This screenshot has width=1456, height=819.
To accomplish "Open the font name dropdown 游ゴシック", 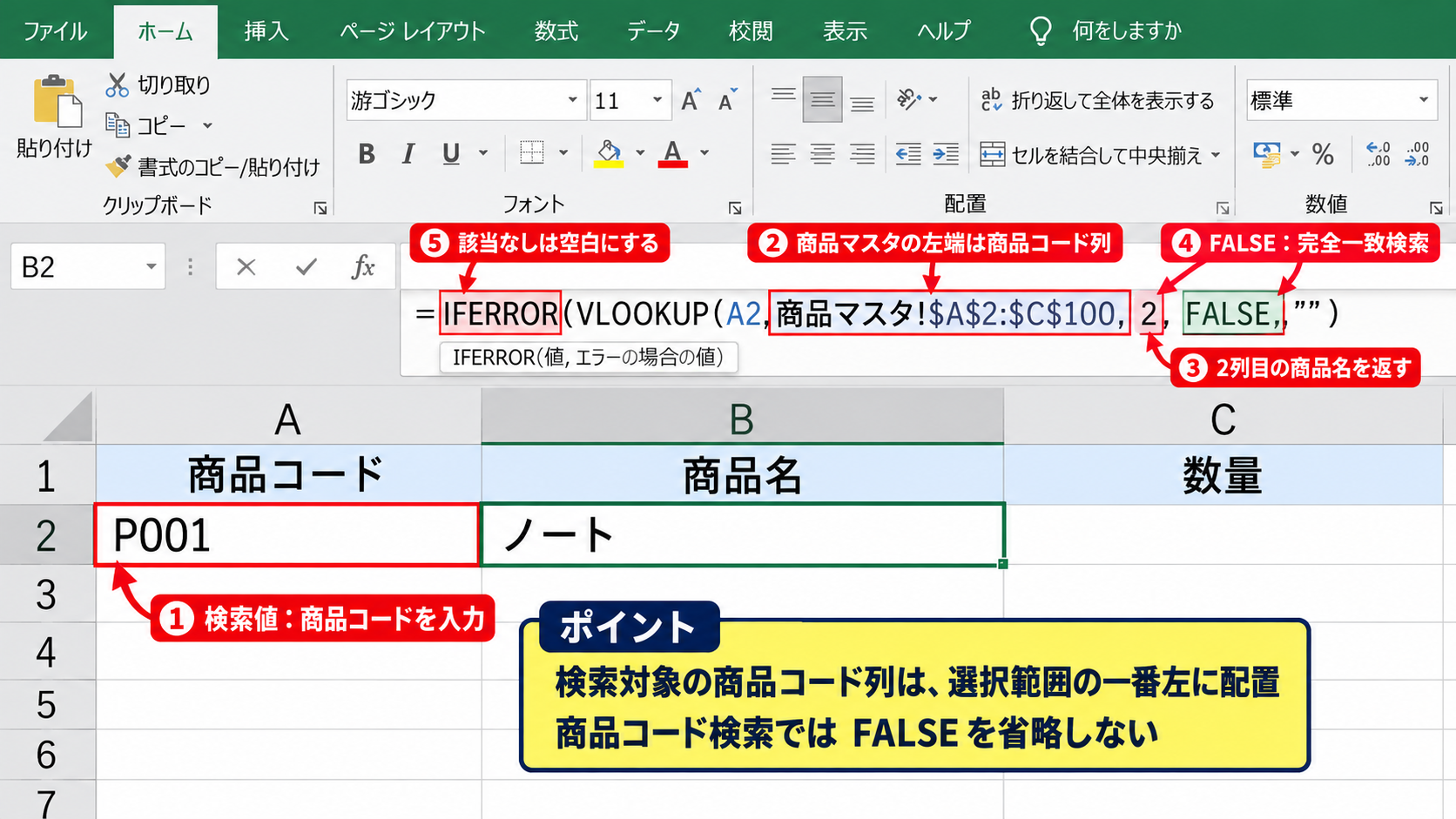I will pyautogui.click(x=572, y=100).
